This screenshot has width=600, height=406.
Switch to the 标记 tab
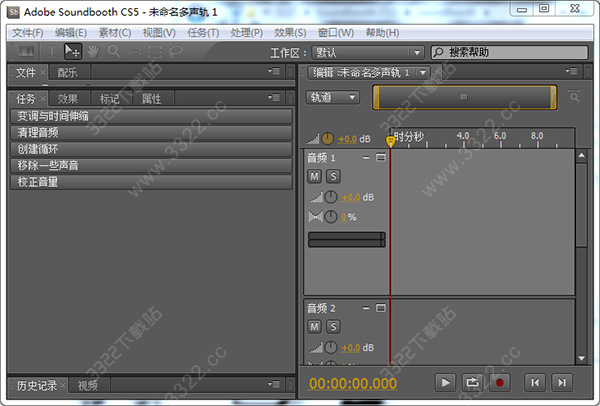click(110, 99)
